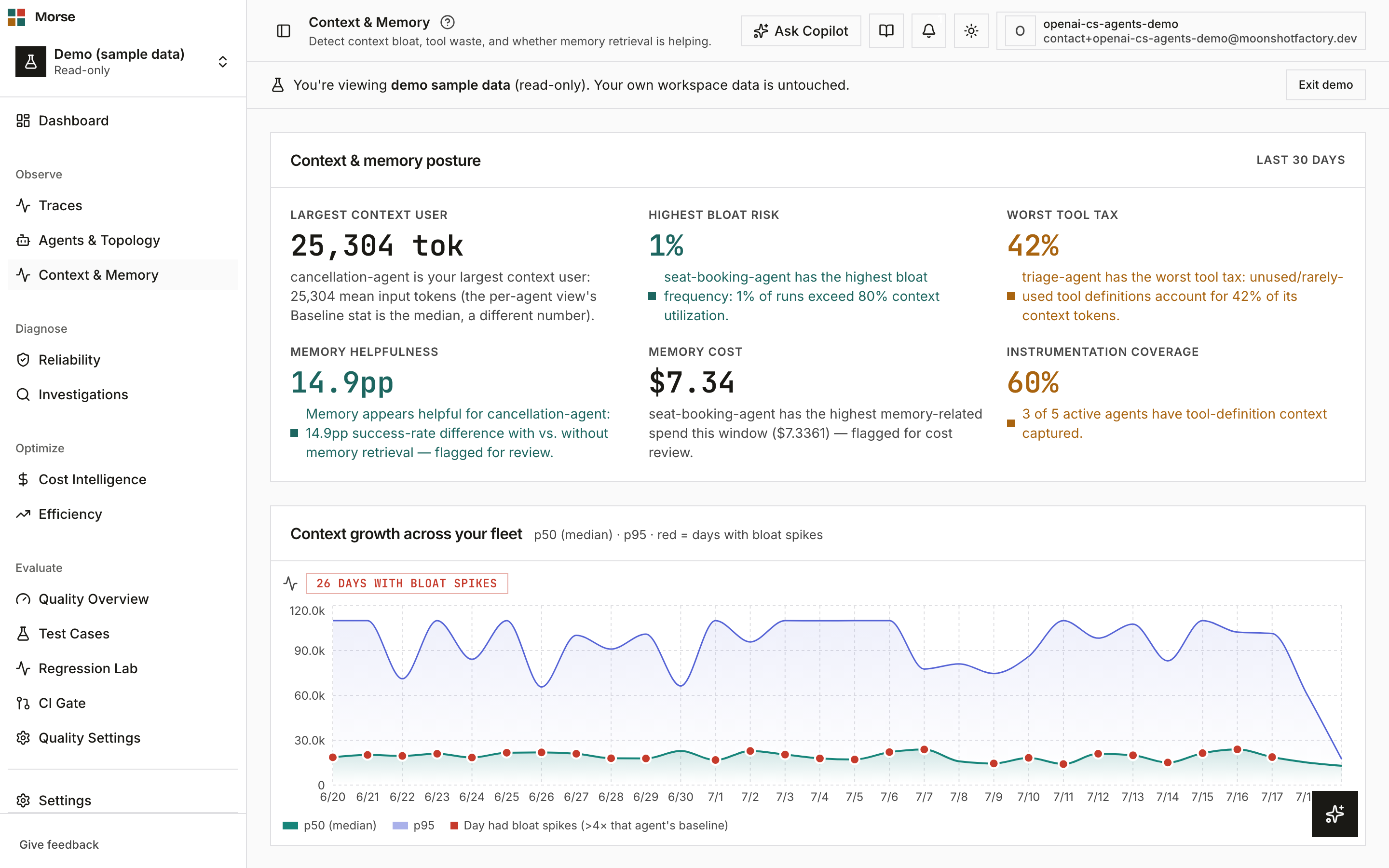Click the Exit demo button

tap(1325, 85)
